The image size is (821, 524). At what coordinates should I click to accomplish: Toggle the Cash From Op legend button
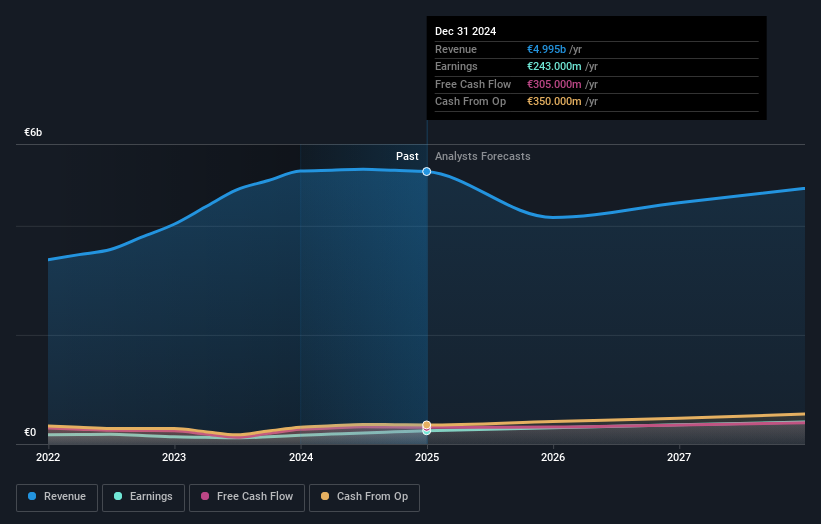coord(364,497)
